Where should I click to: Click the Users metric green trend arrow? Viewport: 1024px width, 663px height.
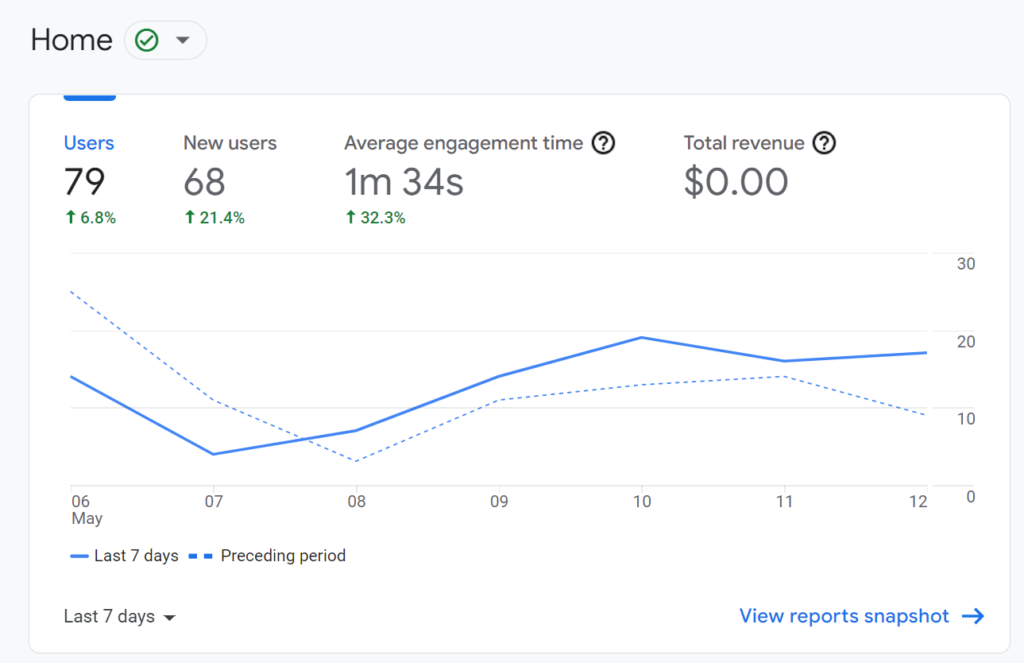pos(69,217)
